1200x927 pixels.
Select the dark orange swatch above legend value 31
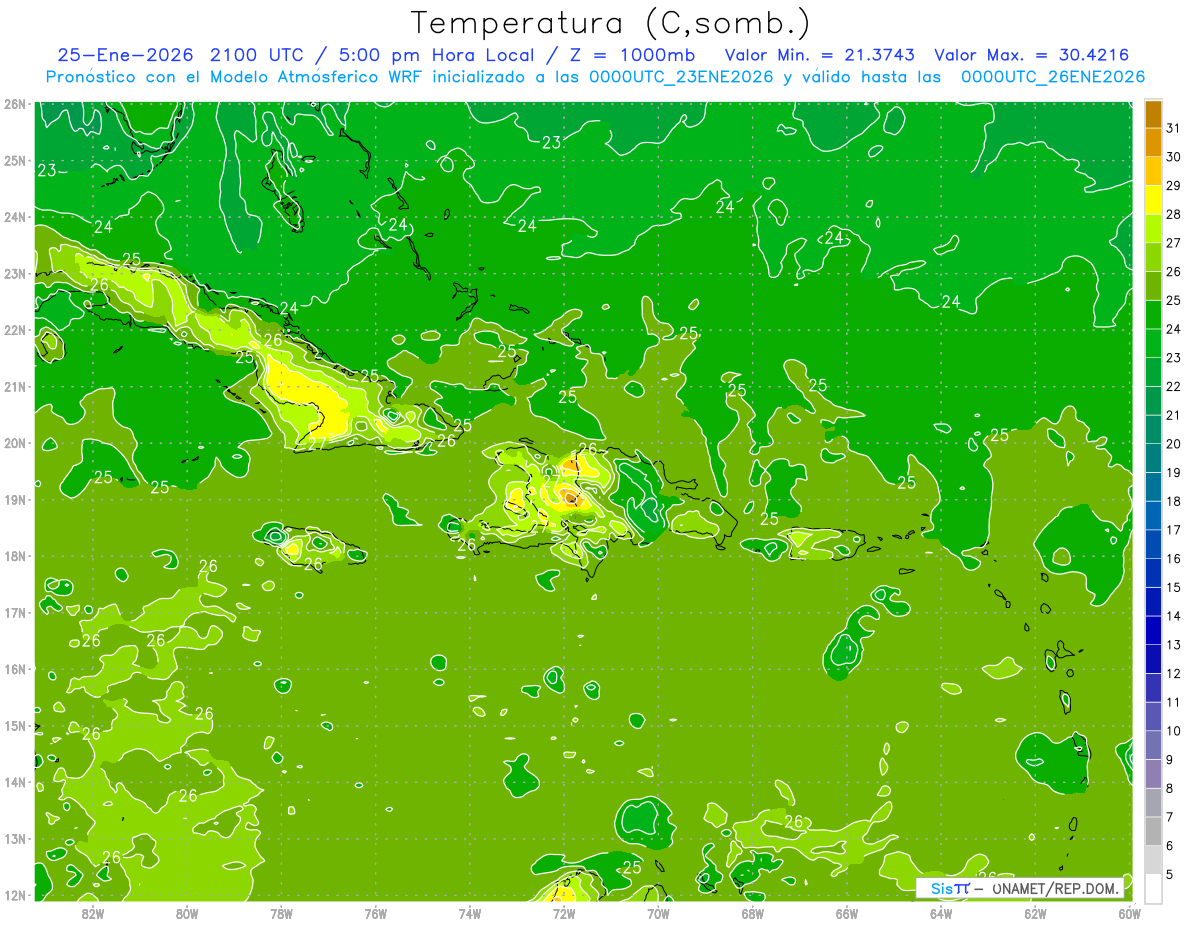1153,114
